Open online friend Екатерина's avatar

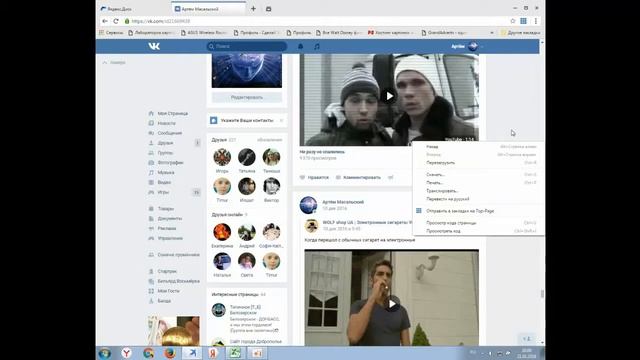pyautogui.click(x=222, y=232)
